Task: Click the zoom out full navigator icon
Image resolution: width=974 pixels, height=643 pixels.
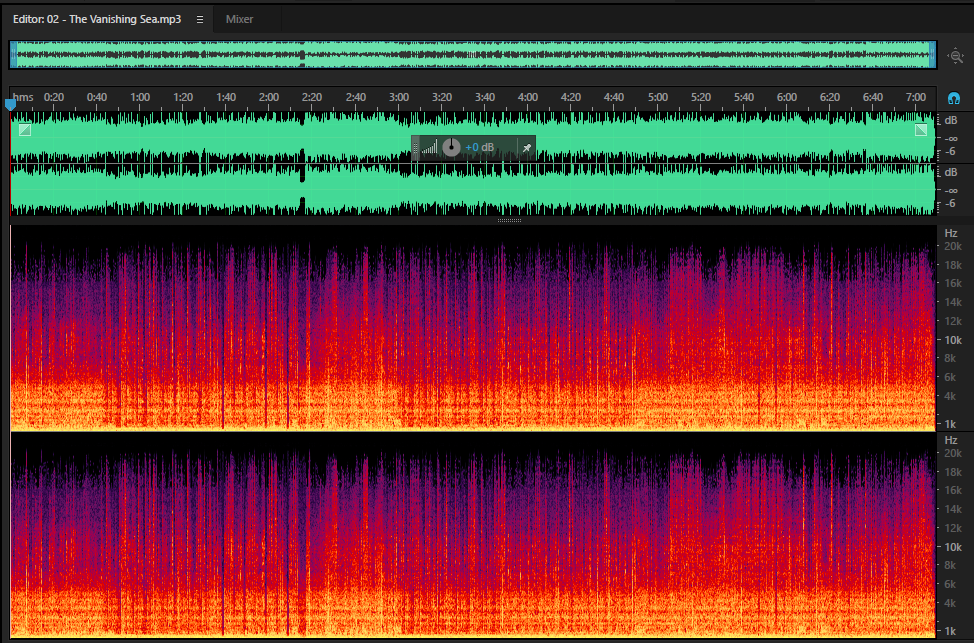Action: click(x=955, y=56)
